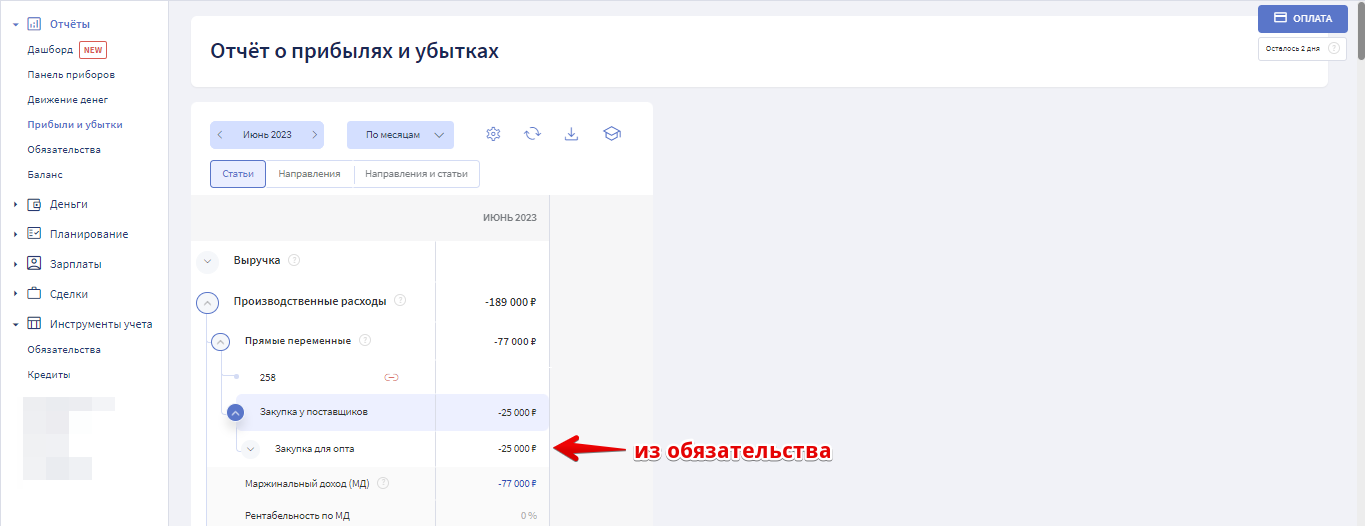Click the Планирование checklist icon
This screenshot has width=1365, height=526.
coord(34,234)
